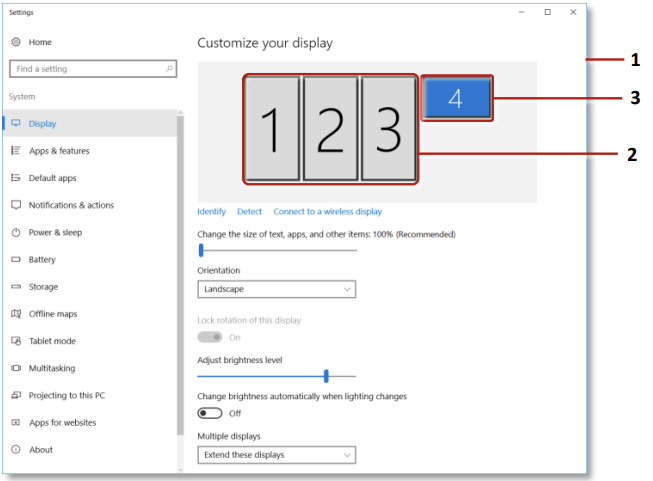Viewport: 653px width, 481px height.
Task: Click the Default apps sidebar icon
Action: point(16,178)
